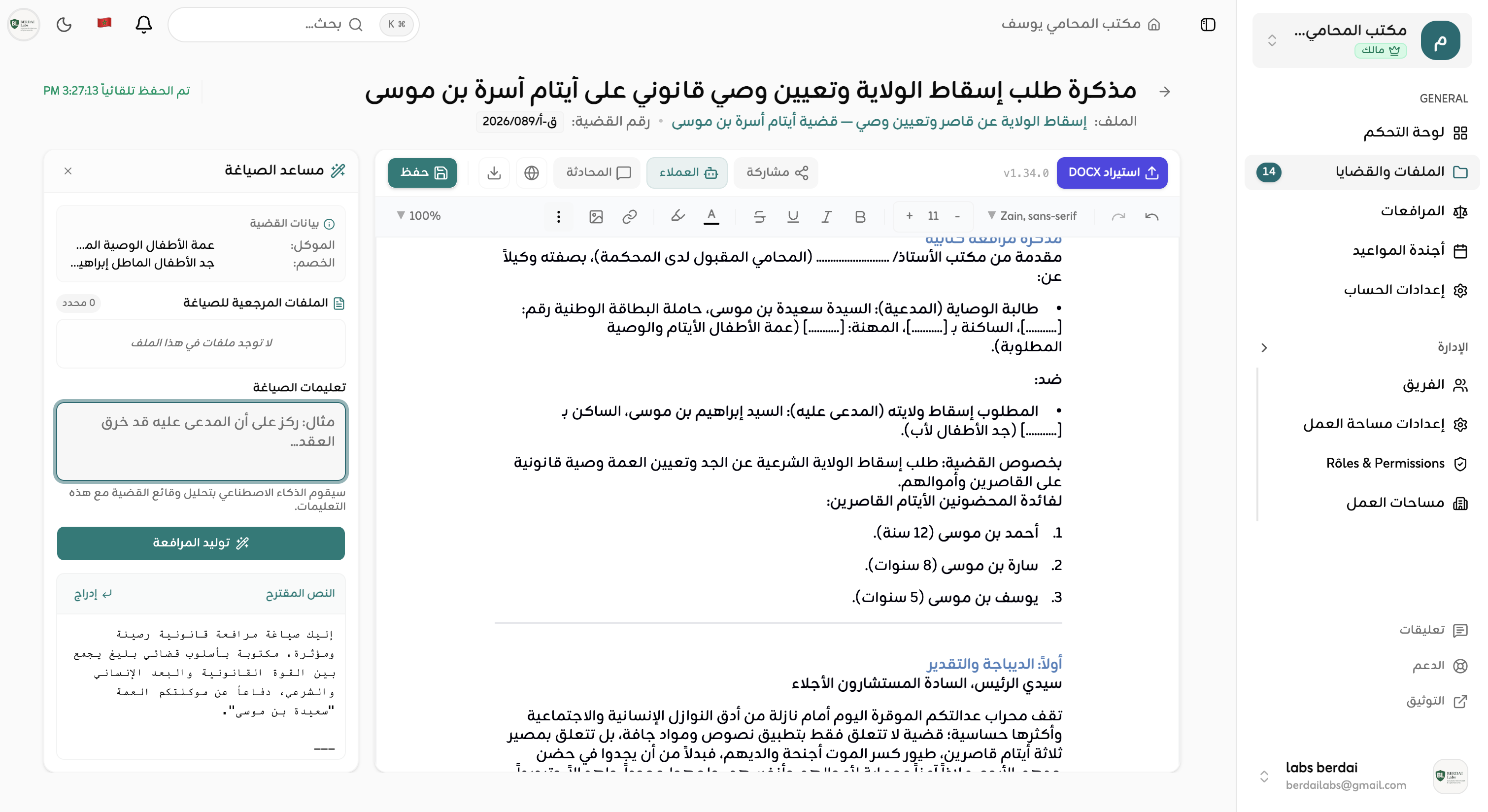Click the 14 badge on الملفات والقضايا
Screen dimensions: 1488x812
pyautogui.click(x=1269, y=171)
